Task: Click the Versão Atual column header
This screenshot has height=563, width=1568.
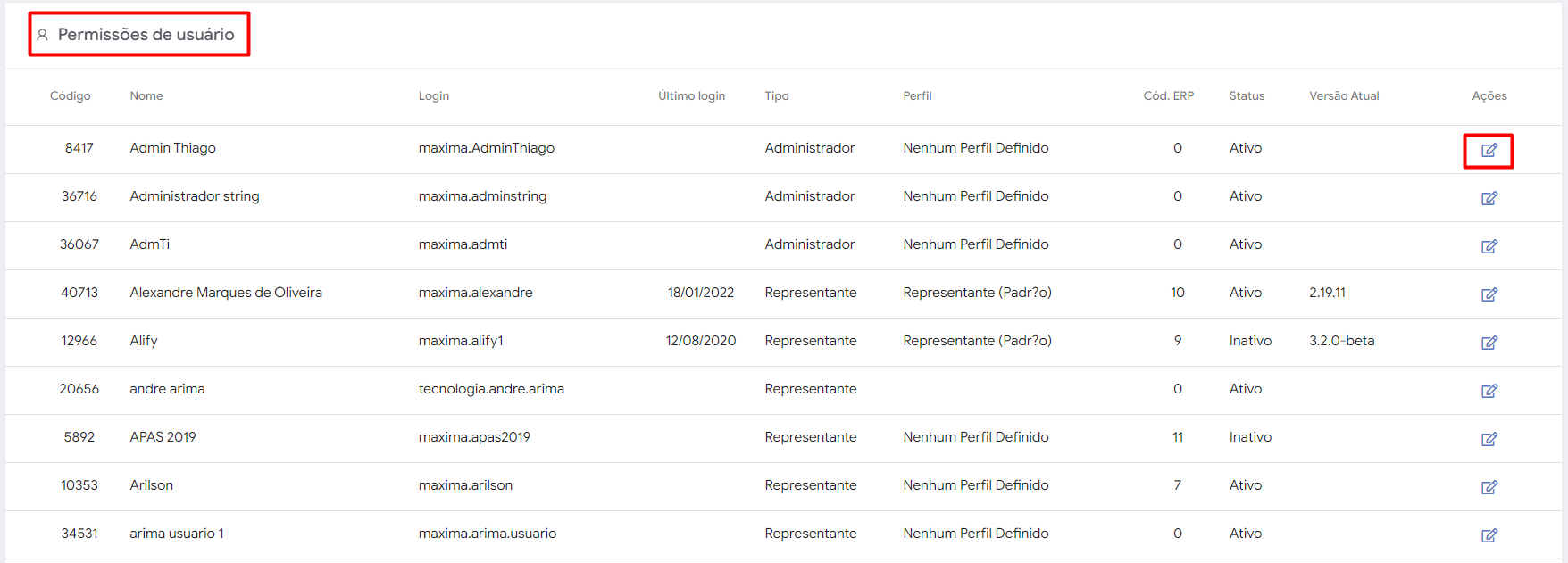Action: click(x=1344, y=95)
